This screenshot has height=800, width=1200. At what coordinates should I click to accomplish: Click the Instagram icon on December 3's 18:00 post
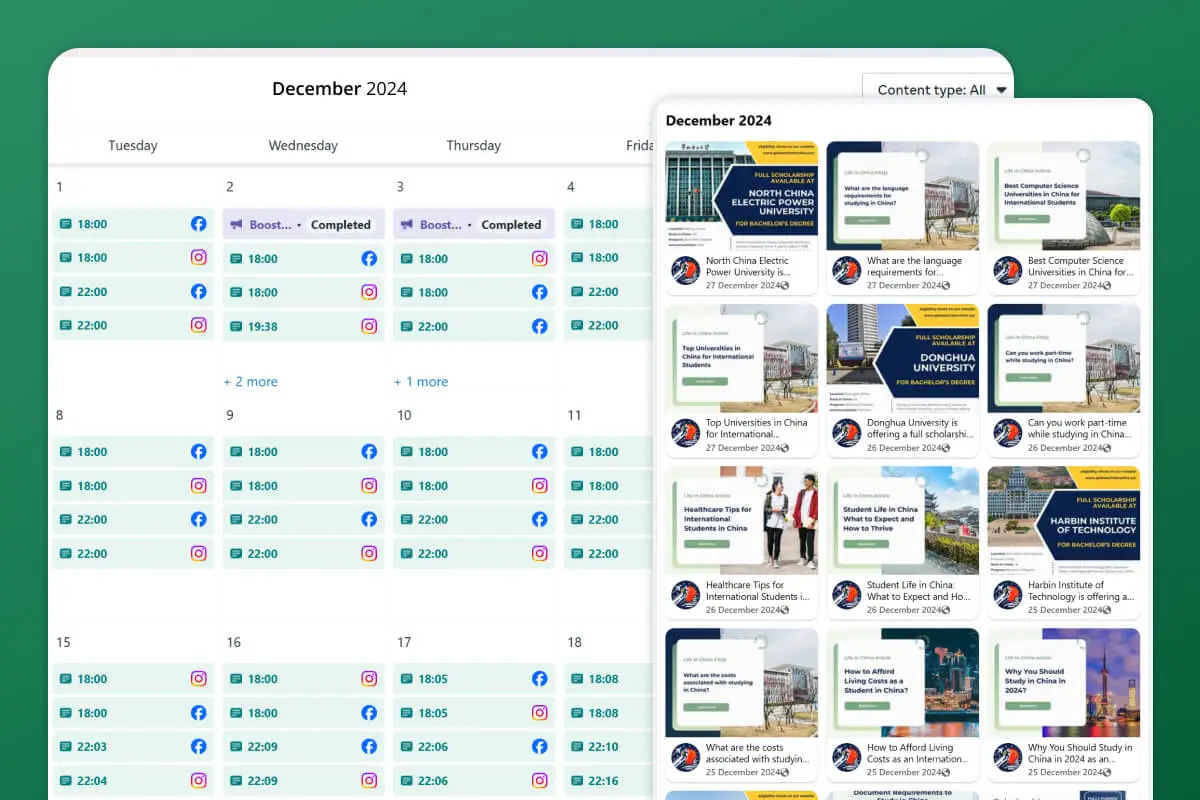pos(540,258)
